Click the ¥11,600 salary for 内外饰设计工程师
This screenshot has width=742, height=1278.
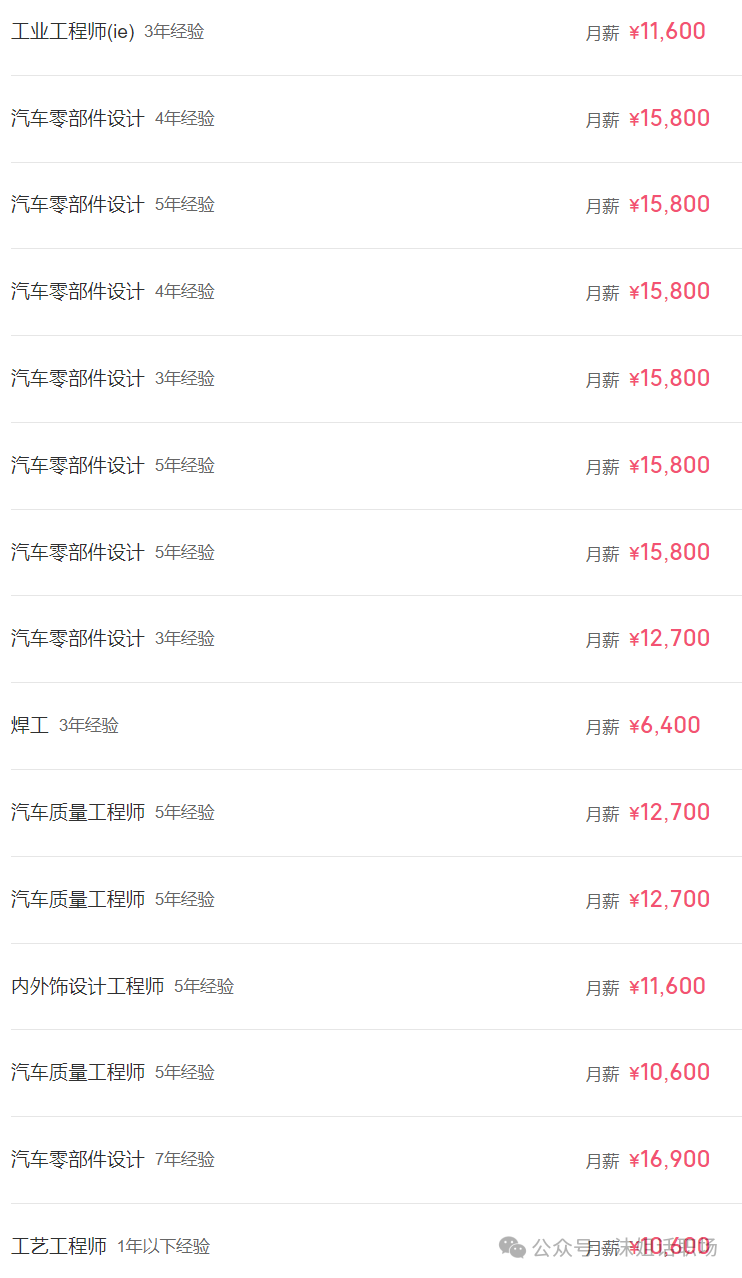pyautogui.click(x=667, y=987)
